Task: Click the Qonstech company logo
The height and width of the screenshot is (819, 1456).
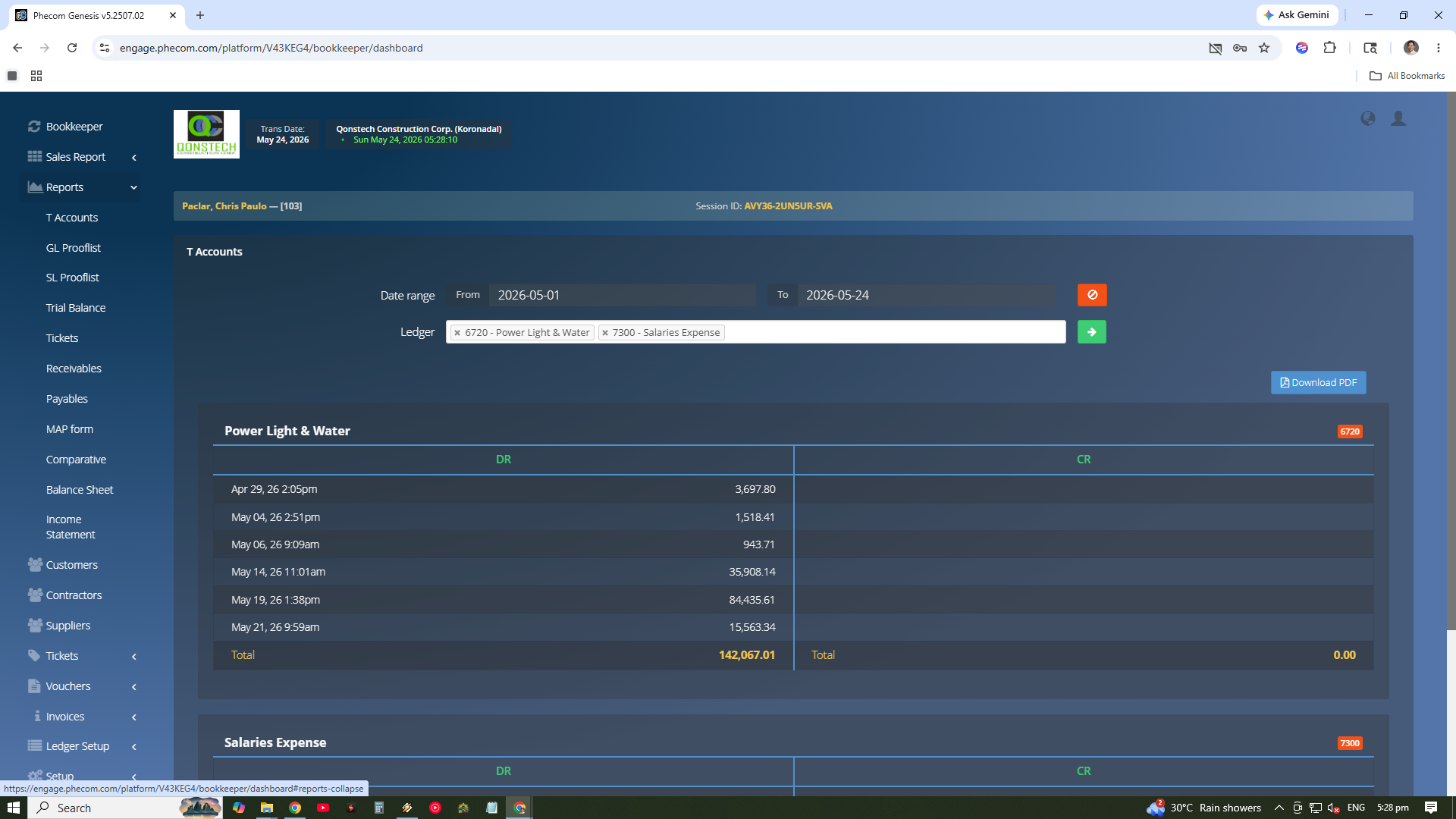Action: tap(206, 134)
